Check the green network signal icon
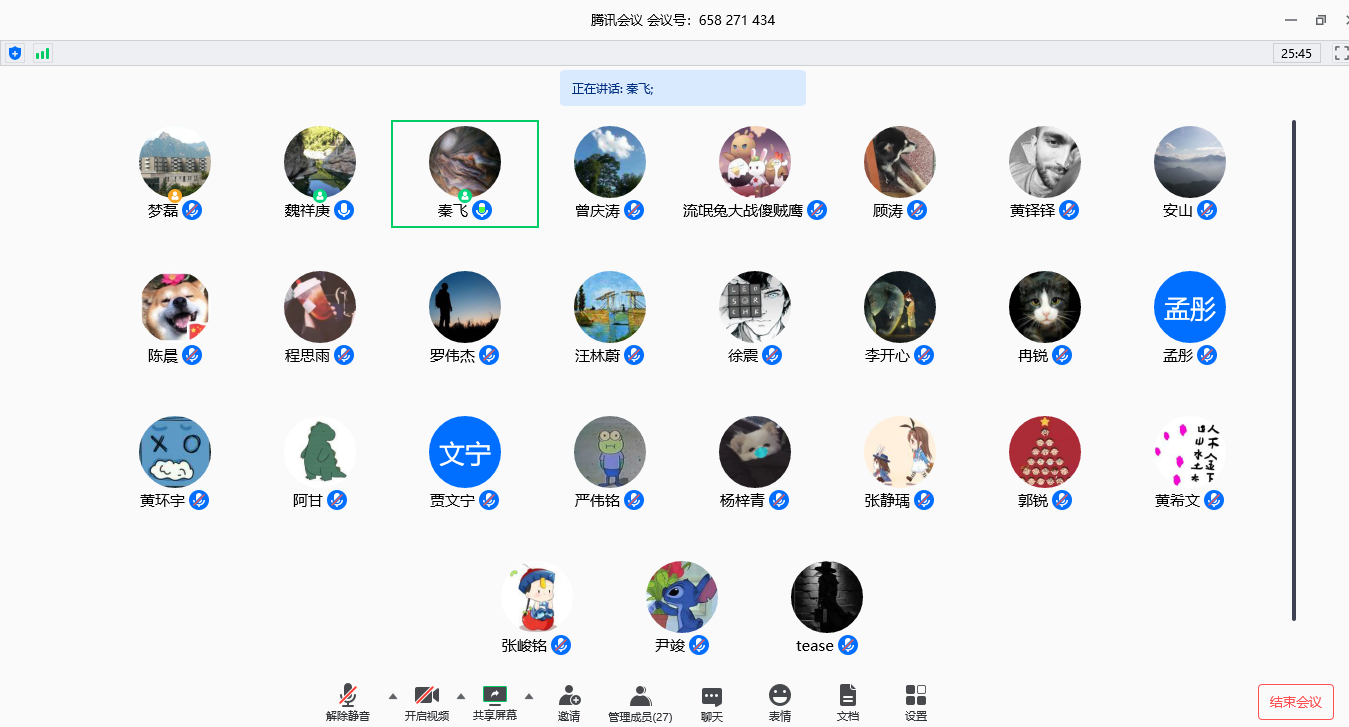1349x727 pixels. coord(42,53)
